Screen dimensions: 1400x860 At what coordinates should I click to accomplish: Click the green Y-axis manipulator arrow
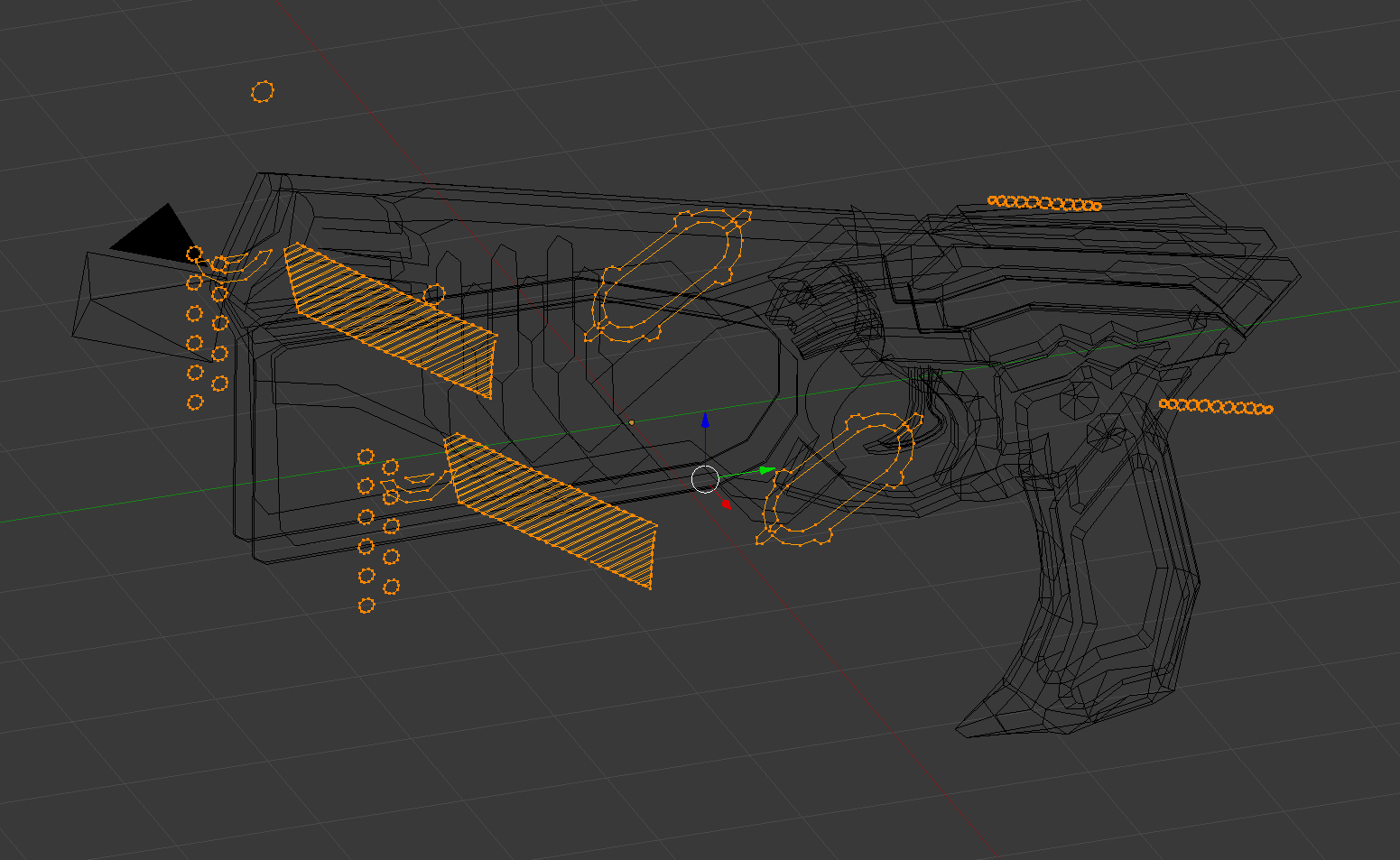(x=767, y=470)
